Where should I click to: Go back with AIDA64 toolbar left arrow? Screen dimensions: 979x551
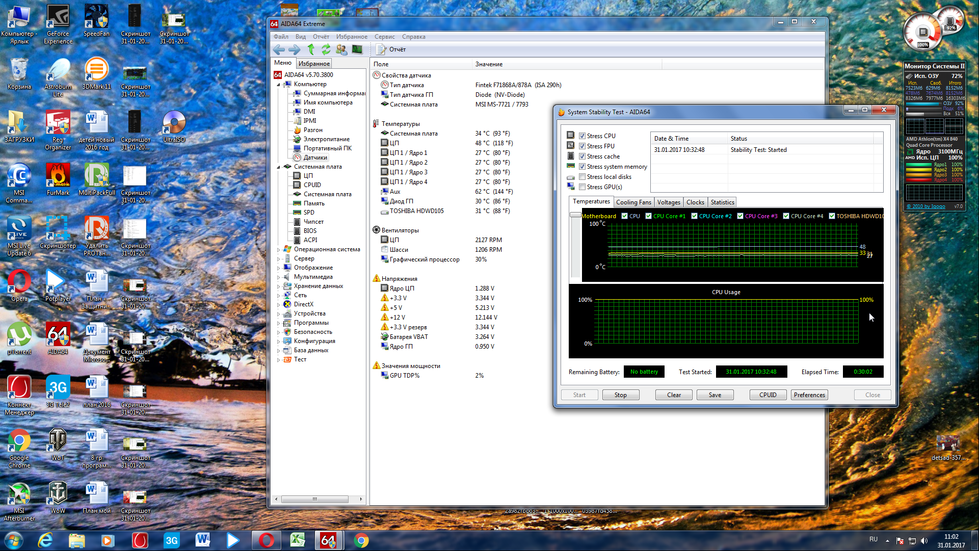(x=279, y=49)
